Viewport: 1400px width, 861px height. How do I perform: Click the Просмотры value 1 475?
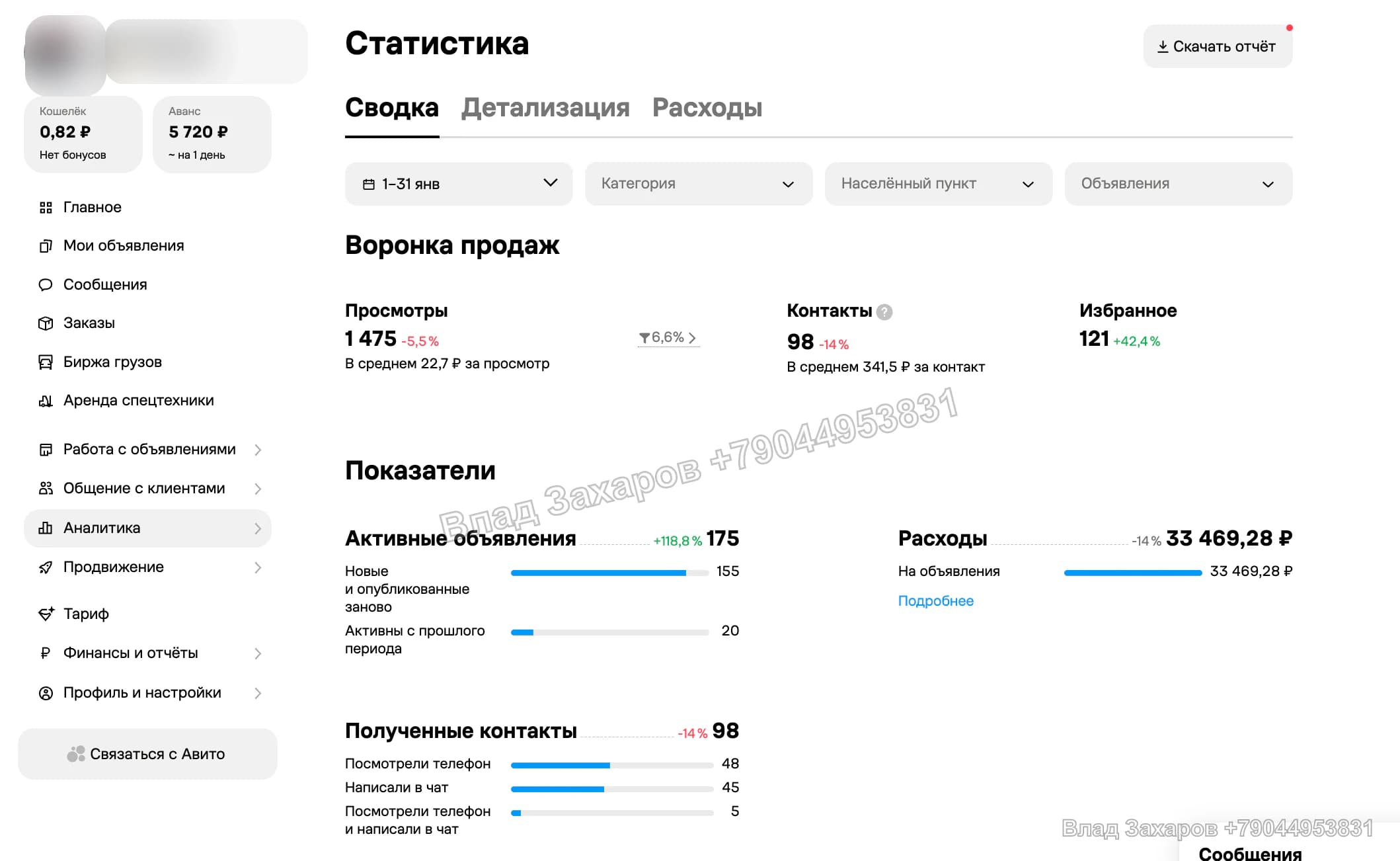[370, 339]
